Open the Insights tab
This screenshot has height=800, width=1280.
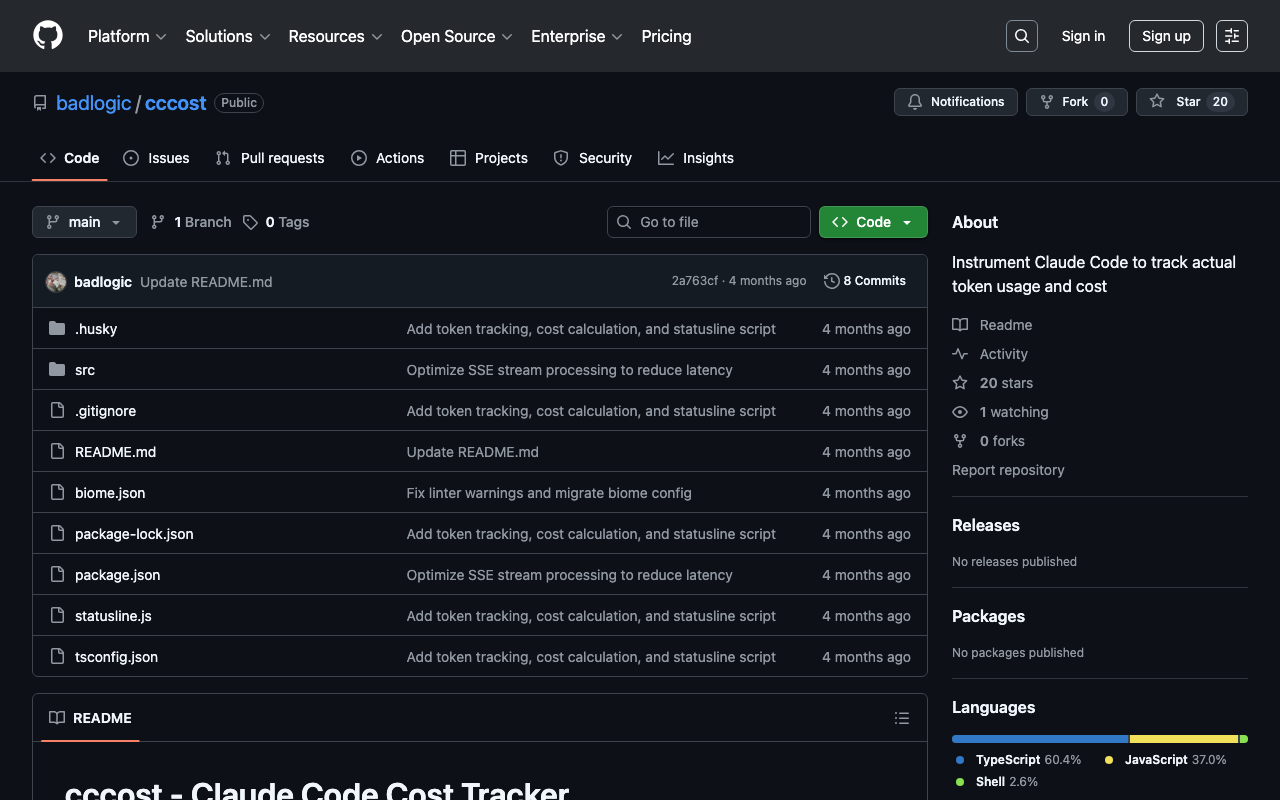696,158
